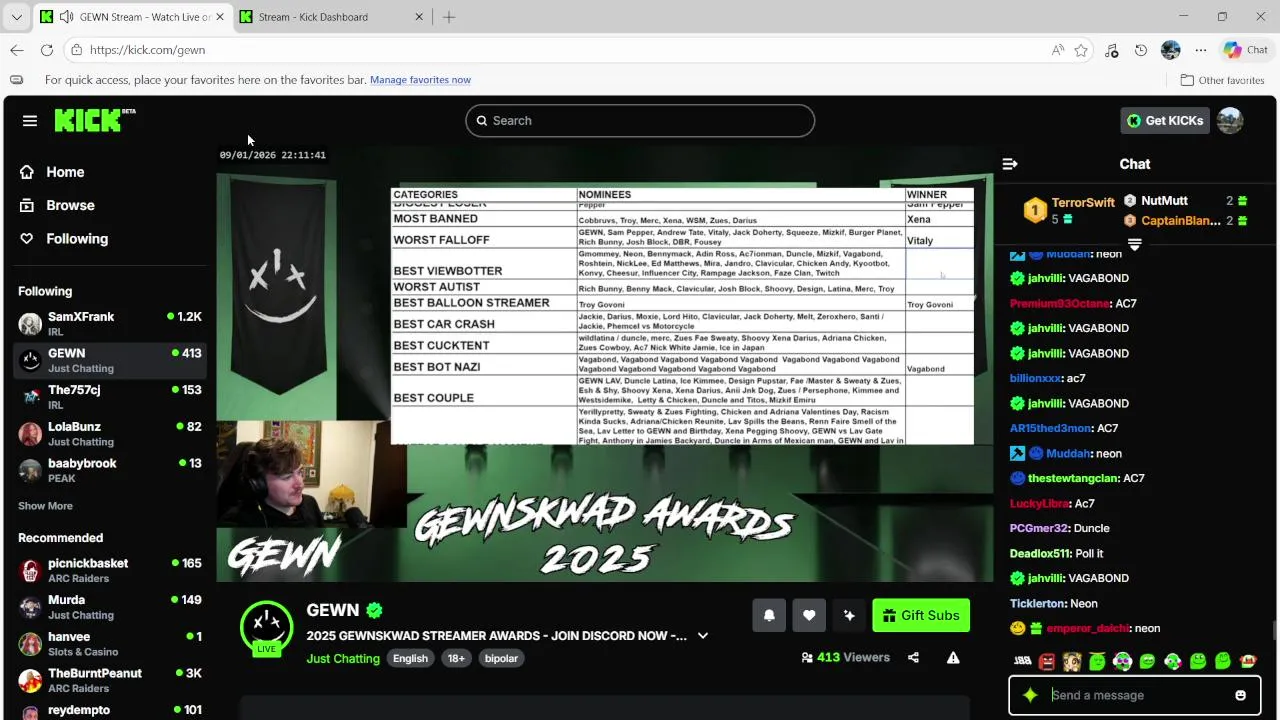Screen dimensions: 1280x720
Task: Toggle the notification bell for GEWN
Action: point(769,615)
